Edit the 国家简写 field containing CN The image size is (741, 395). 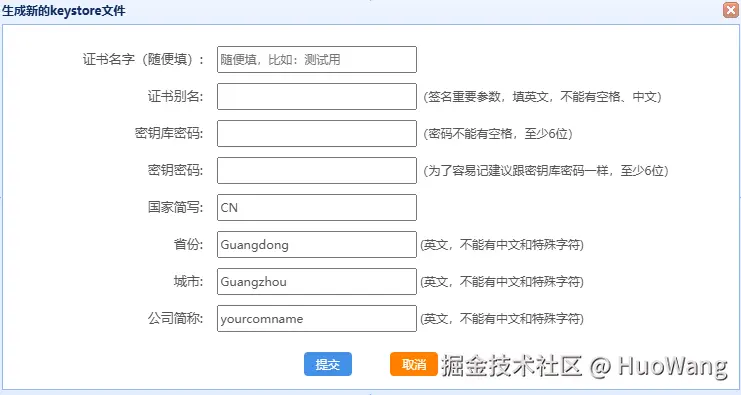[x=317, y=207]
